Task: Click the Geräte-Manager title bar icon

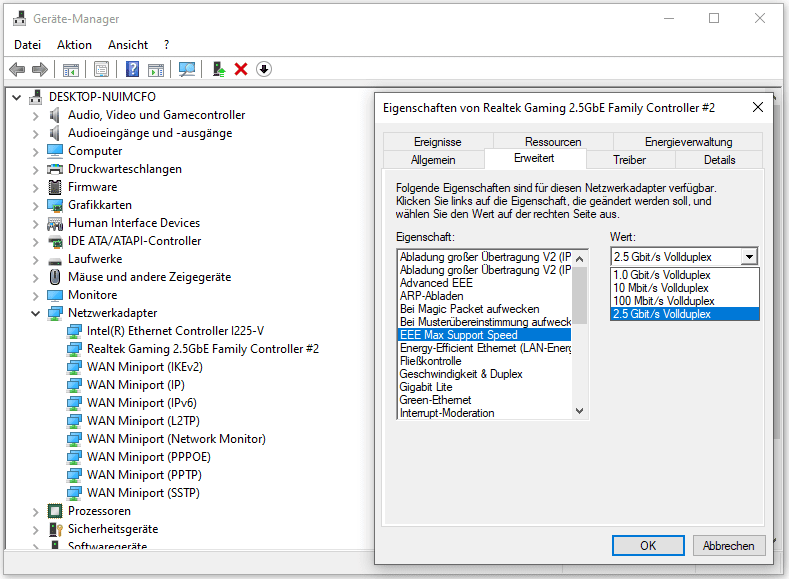Action: pyautogui.click(x=20, y=19)
